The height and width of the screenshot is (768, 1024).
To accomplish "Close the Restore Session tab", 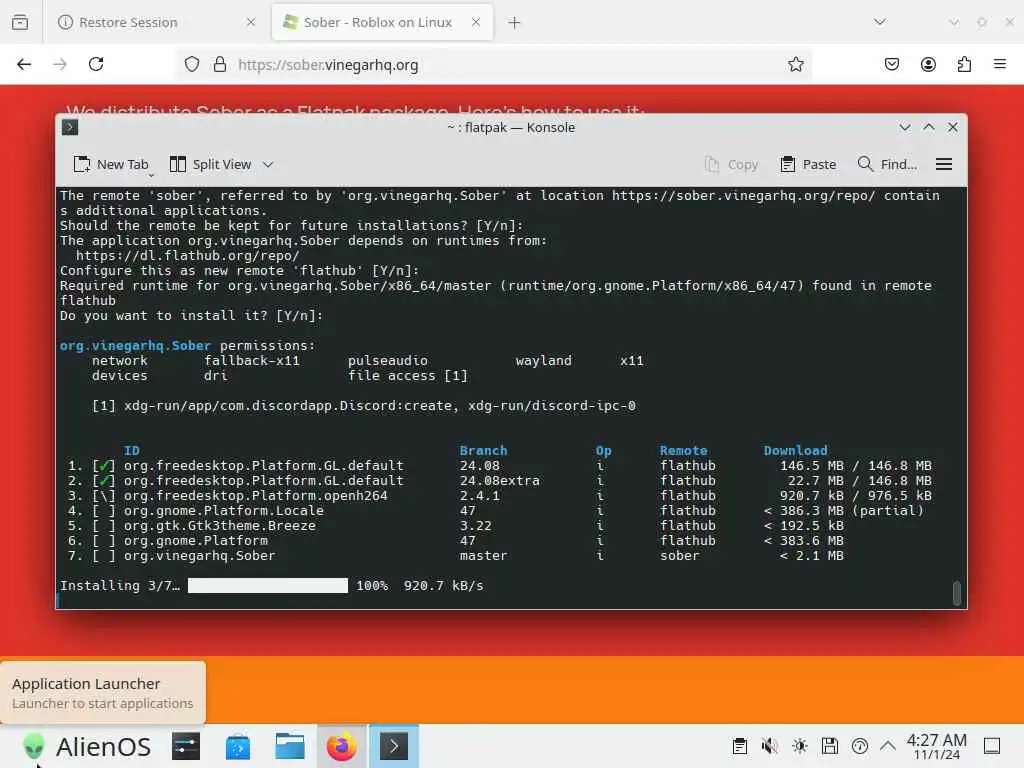I will point(251,22).
